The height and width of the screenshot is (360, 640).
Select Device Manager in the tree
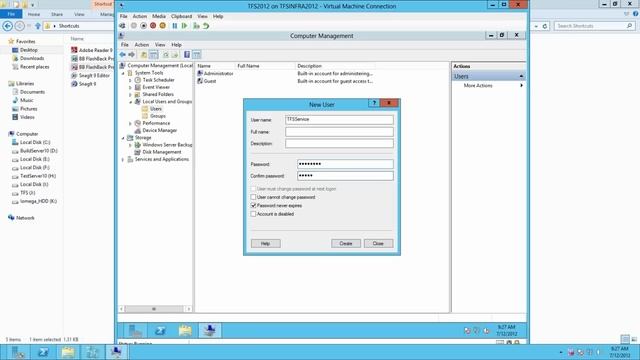160,131
